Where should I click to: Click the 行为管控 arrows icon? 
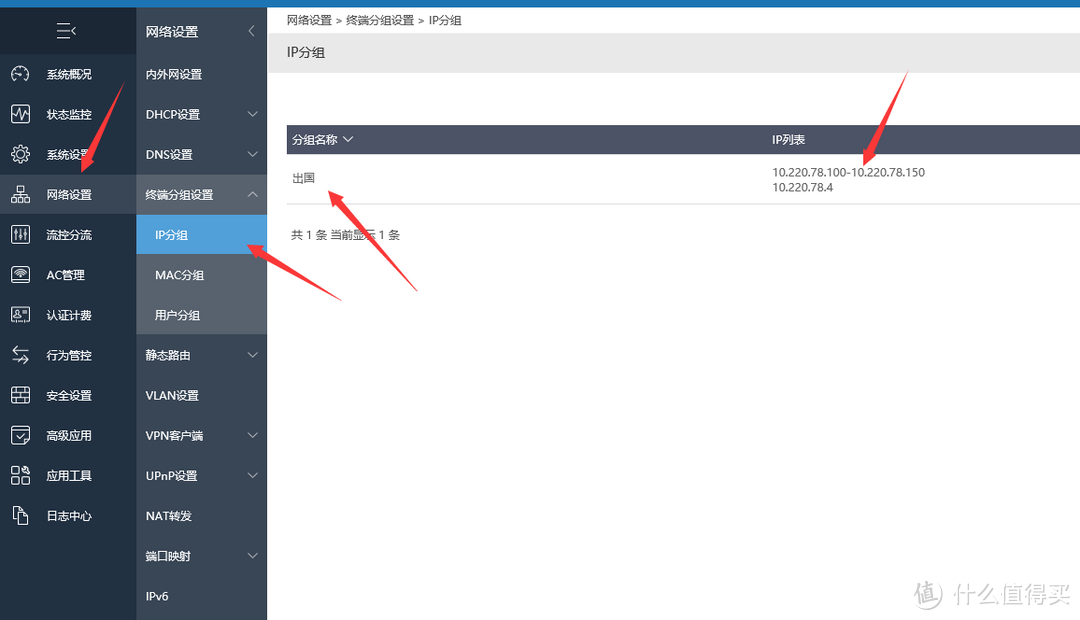[20, 355]
